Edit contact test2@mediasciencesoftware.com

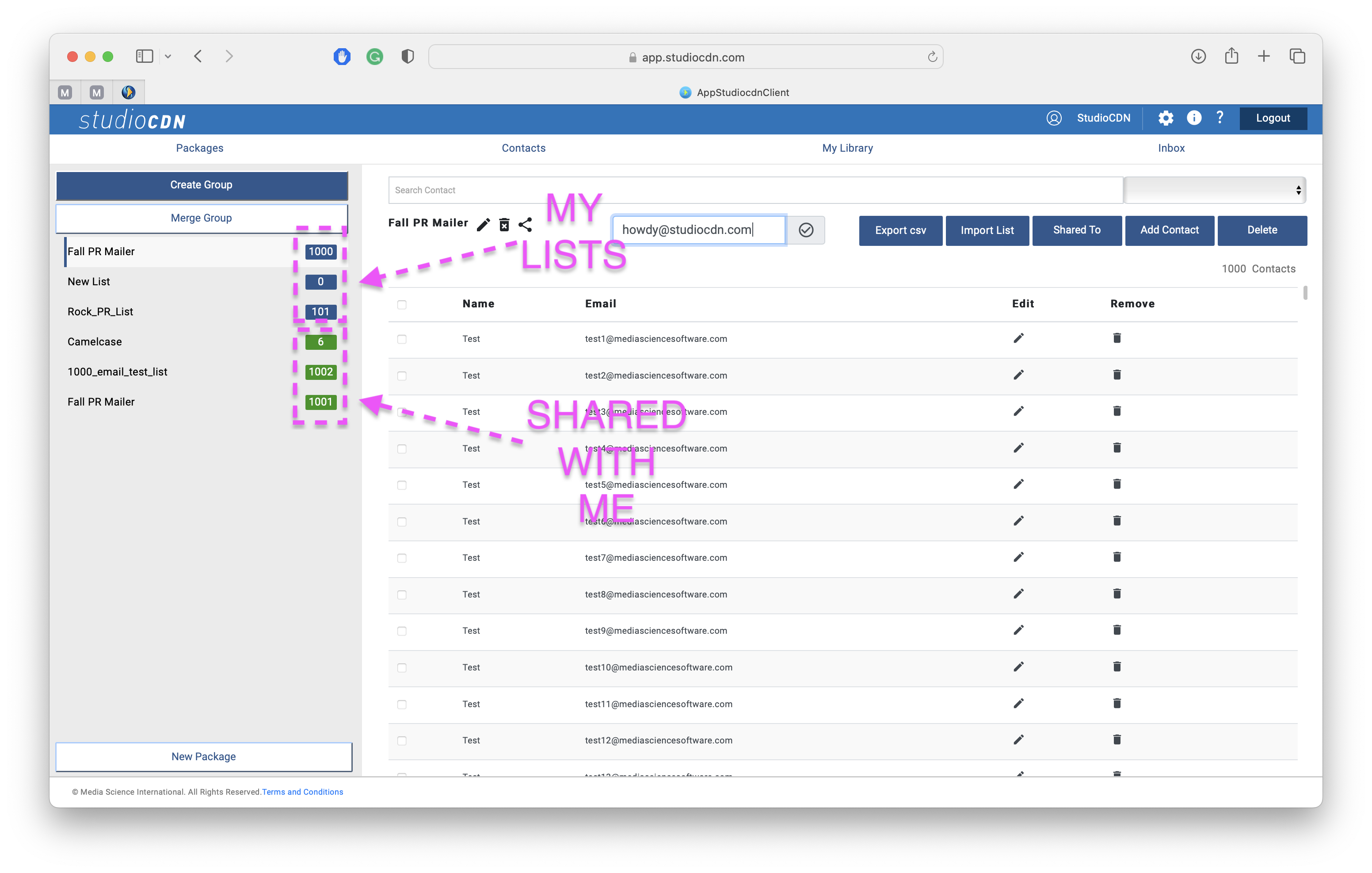1019,375
